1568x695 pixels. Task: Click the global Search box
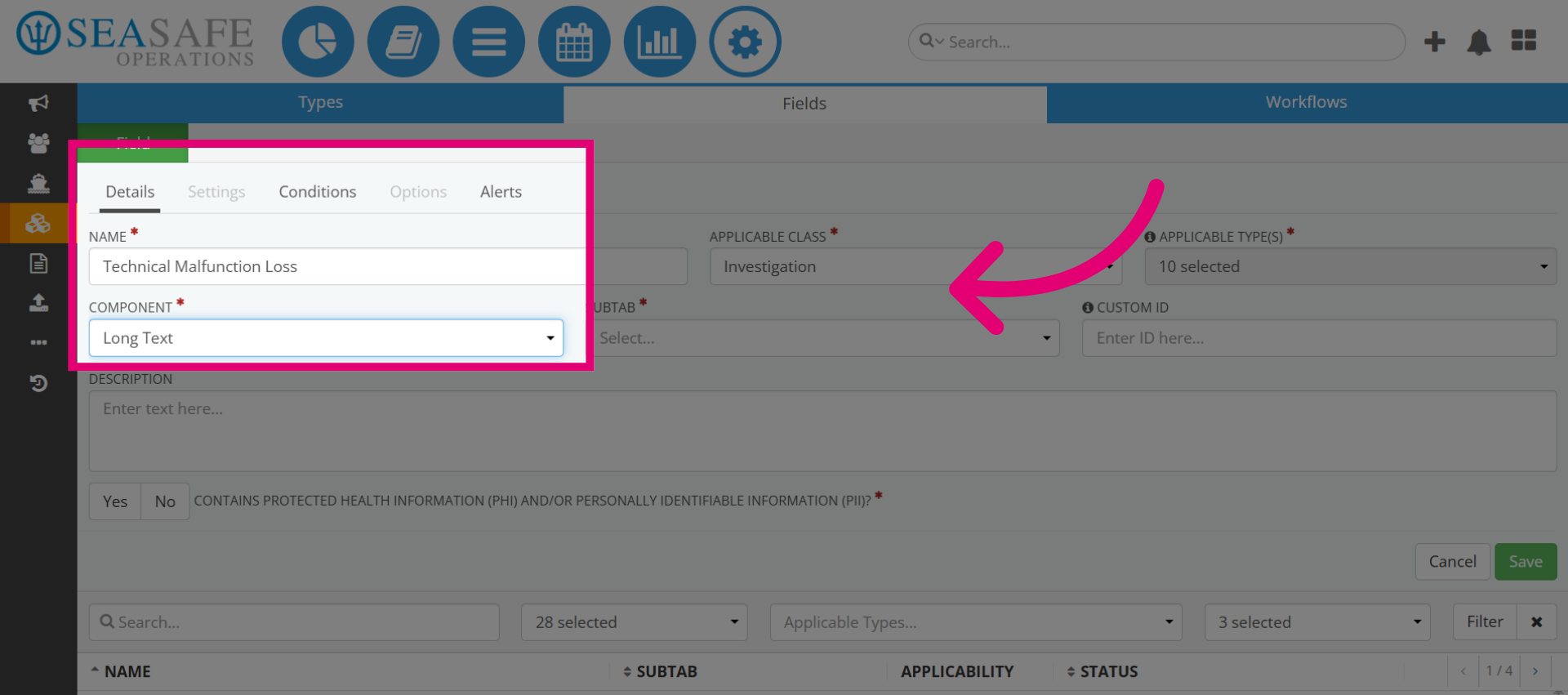[1156, 42]
